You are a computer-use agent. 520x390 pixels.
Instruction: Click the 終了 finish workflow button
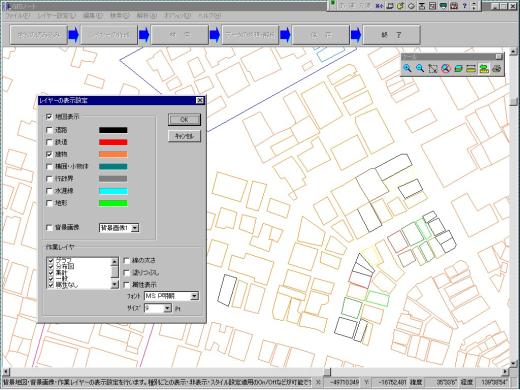[391, 35]
